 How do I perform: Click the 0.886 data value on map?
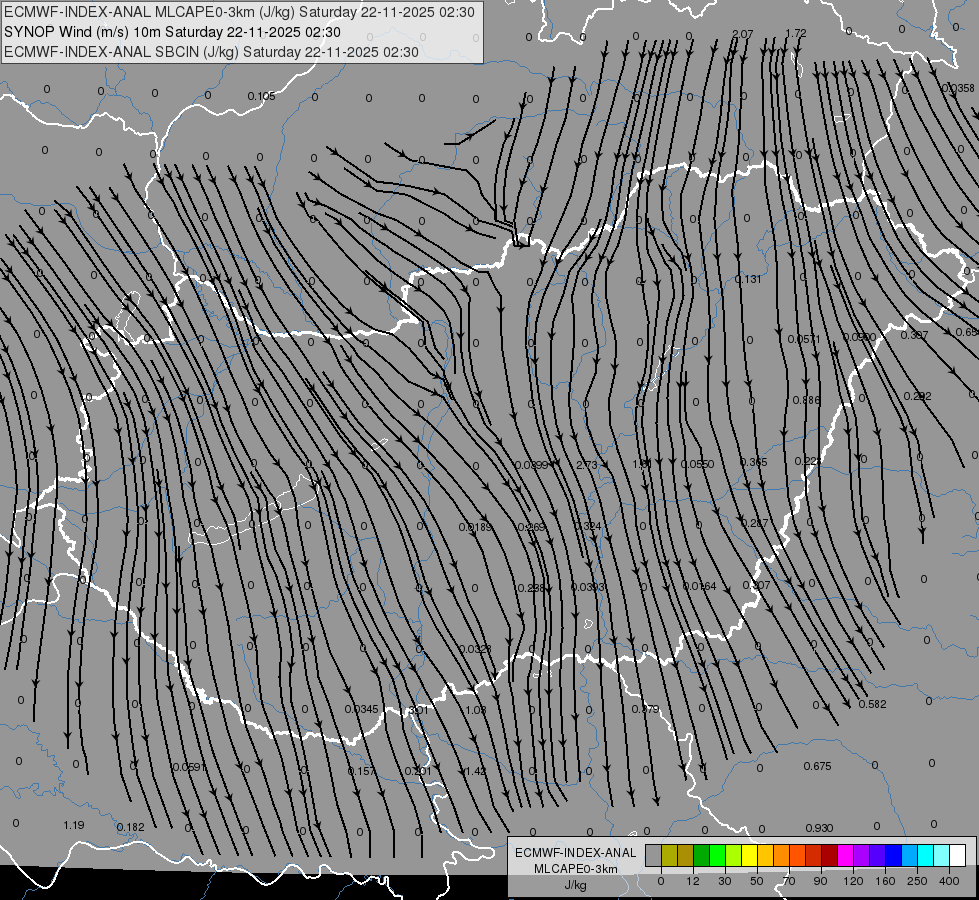806,400
